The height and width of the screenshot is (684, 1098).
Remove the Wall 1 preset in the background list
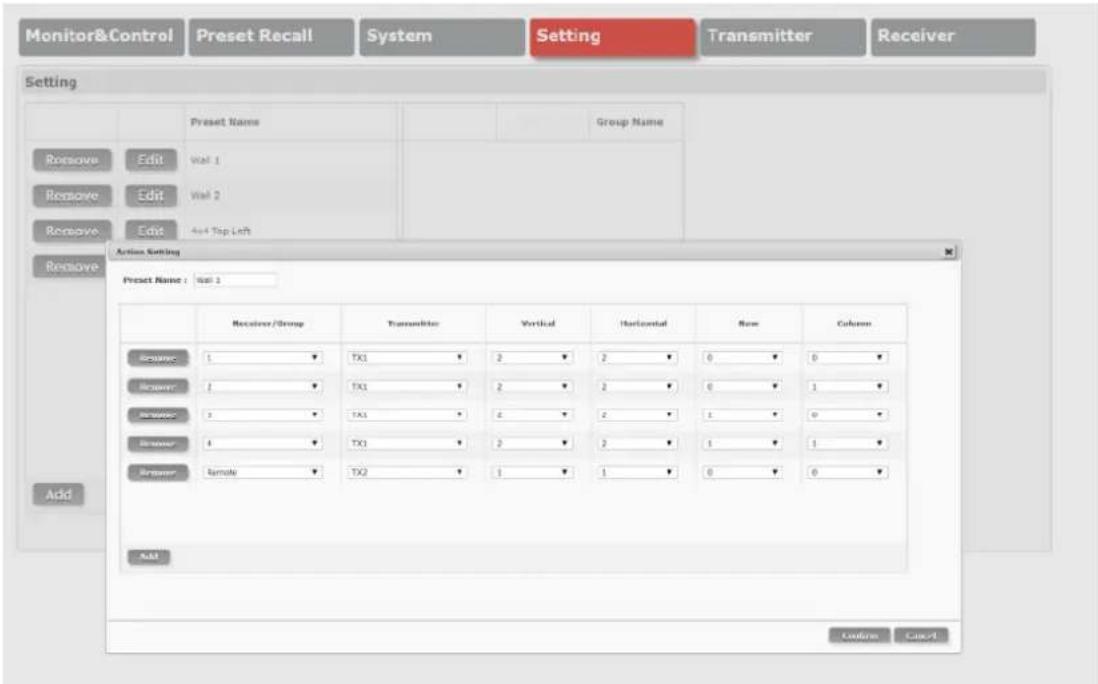(x=71, y=160)
